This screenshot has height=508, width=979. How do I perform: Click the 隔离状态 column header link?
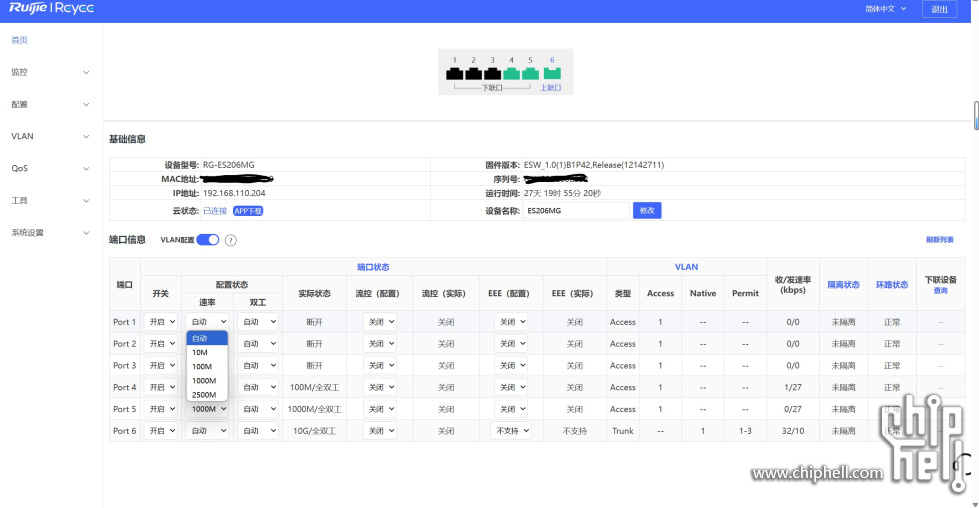[843, 285]
